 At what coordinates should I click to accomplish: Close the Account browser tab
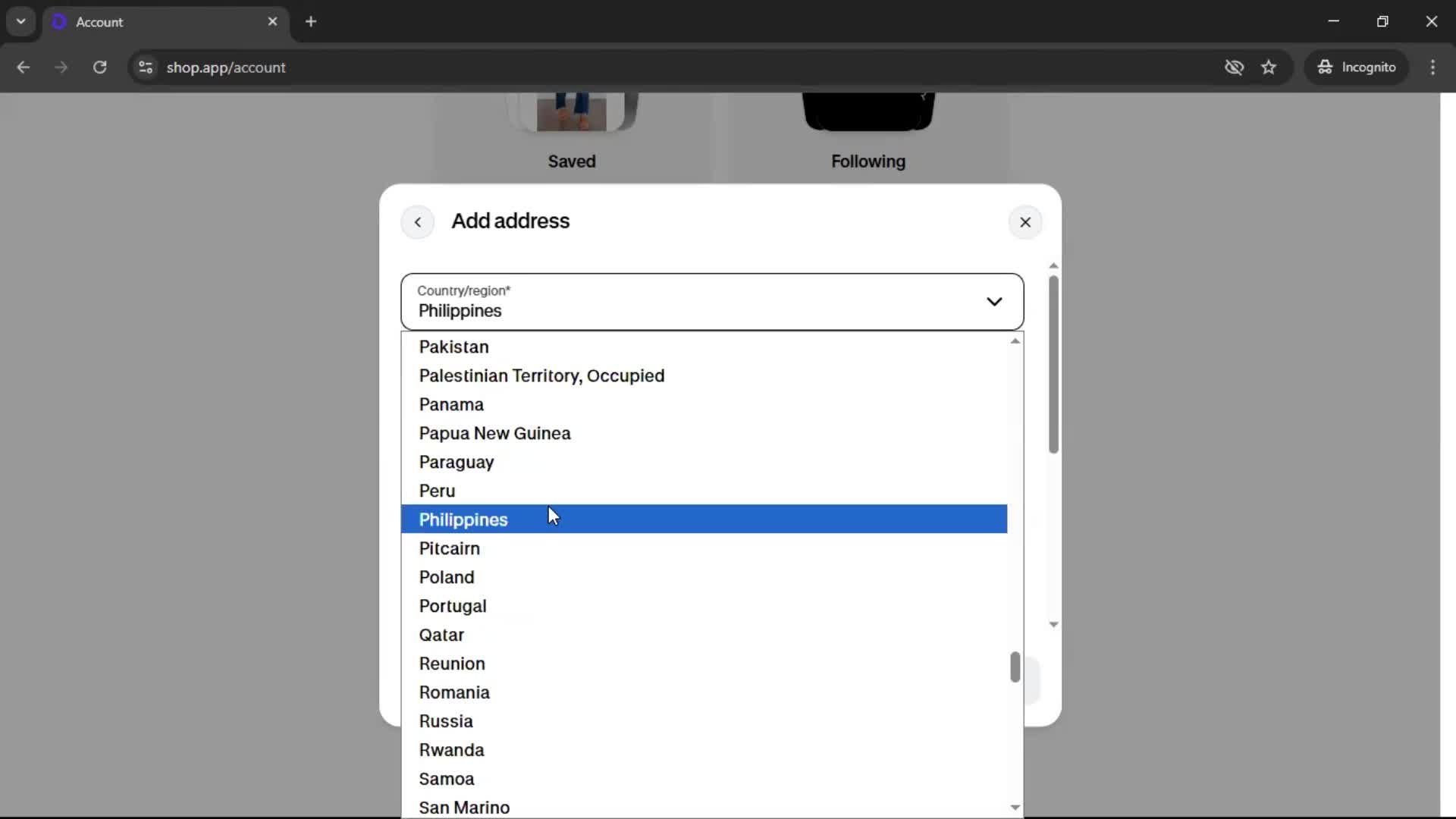272,22
